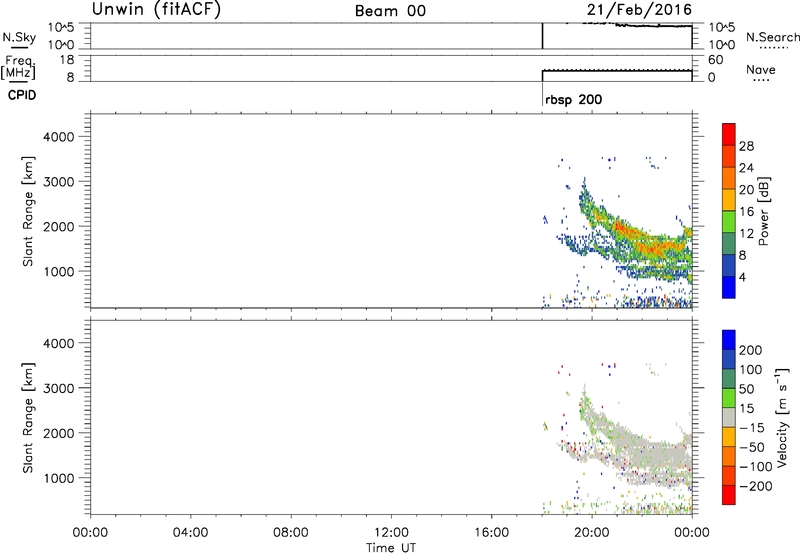
Task: Click the frequency trace in the Freq panel
Action: click(x=617, y=70)
